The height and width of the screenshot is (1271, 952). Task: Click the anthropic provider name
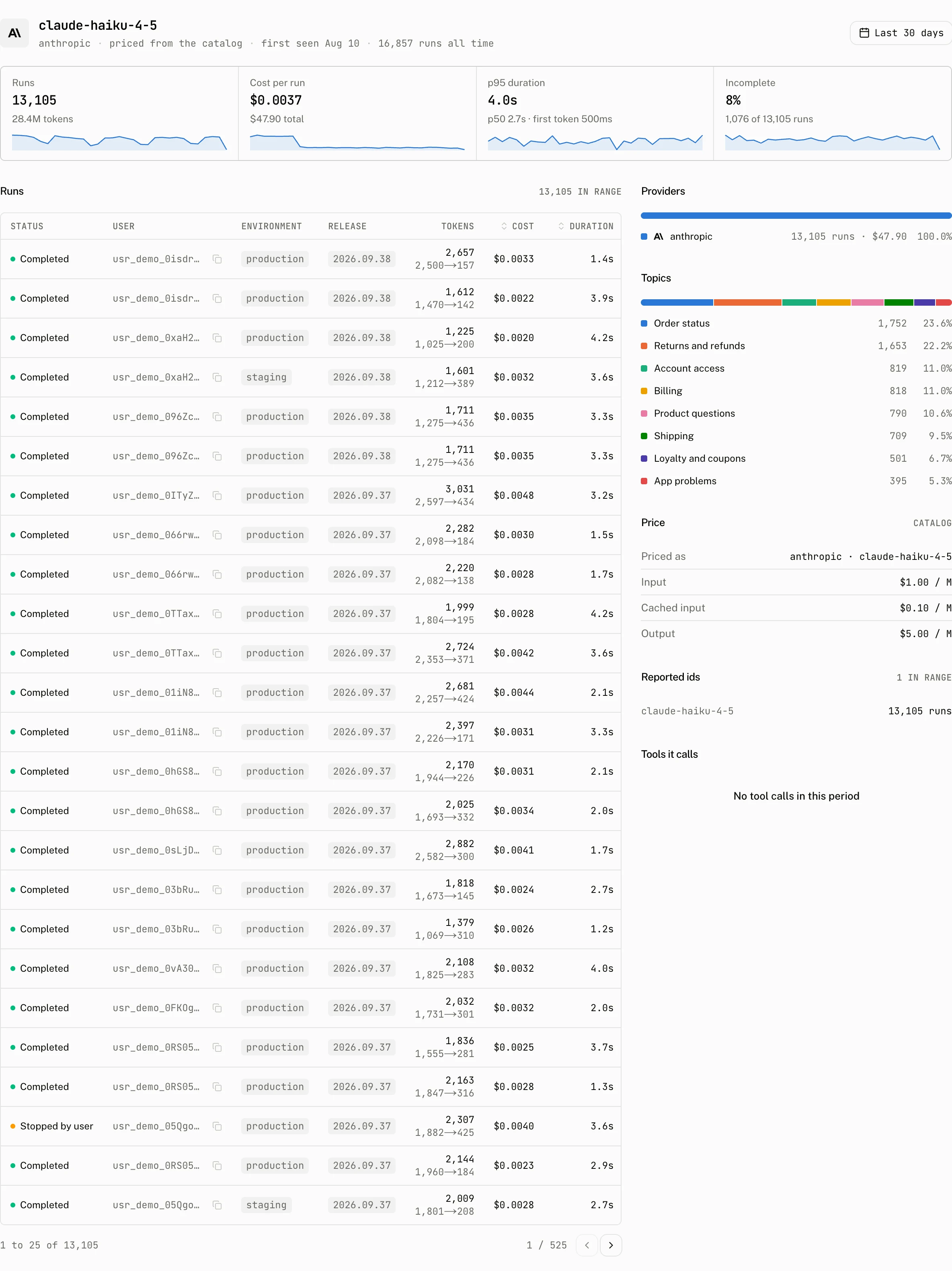point(691,237)
